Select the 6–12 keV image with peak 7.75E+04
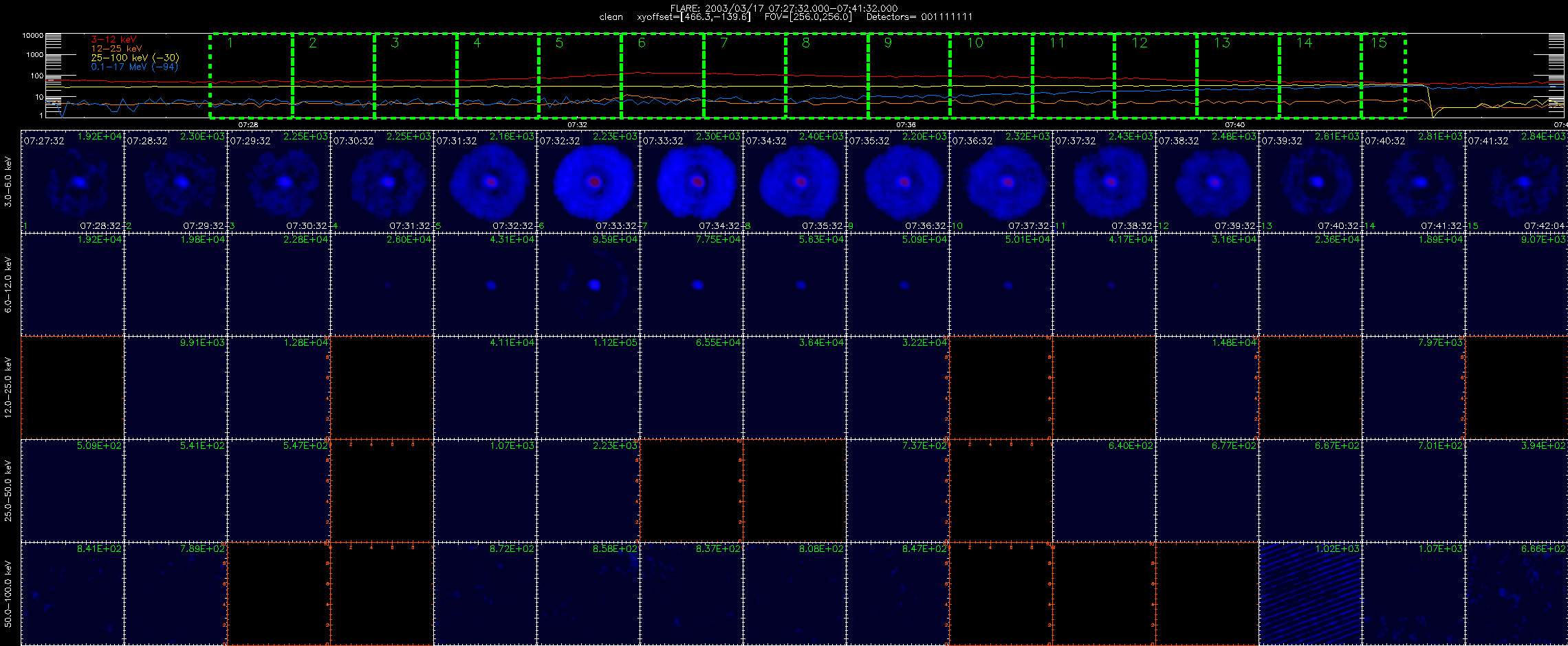 [x=692, y=285]
